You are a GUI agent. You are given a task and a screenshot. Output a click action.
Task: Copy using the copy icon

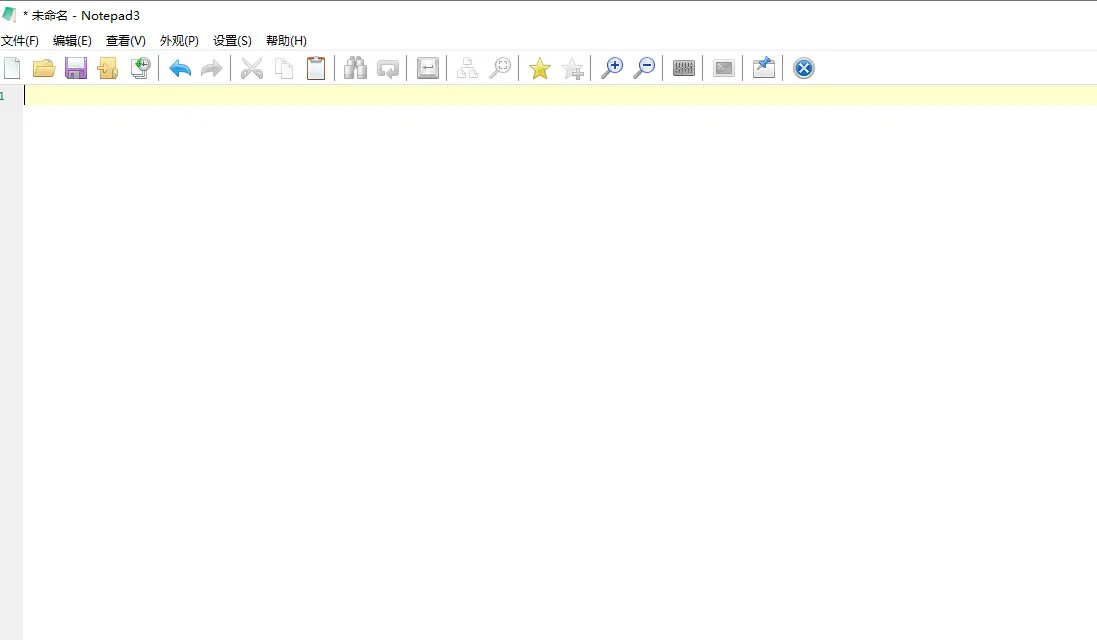point(283,67)
